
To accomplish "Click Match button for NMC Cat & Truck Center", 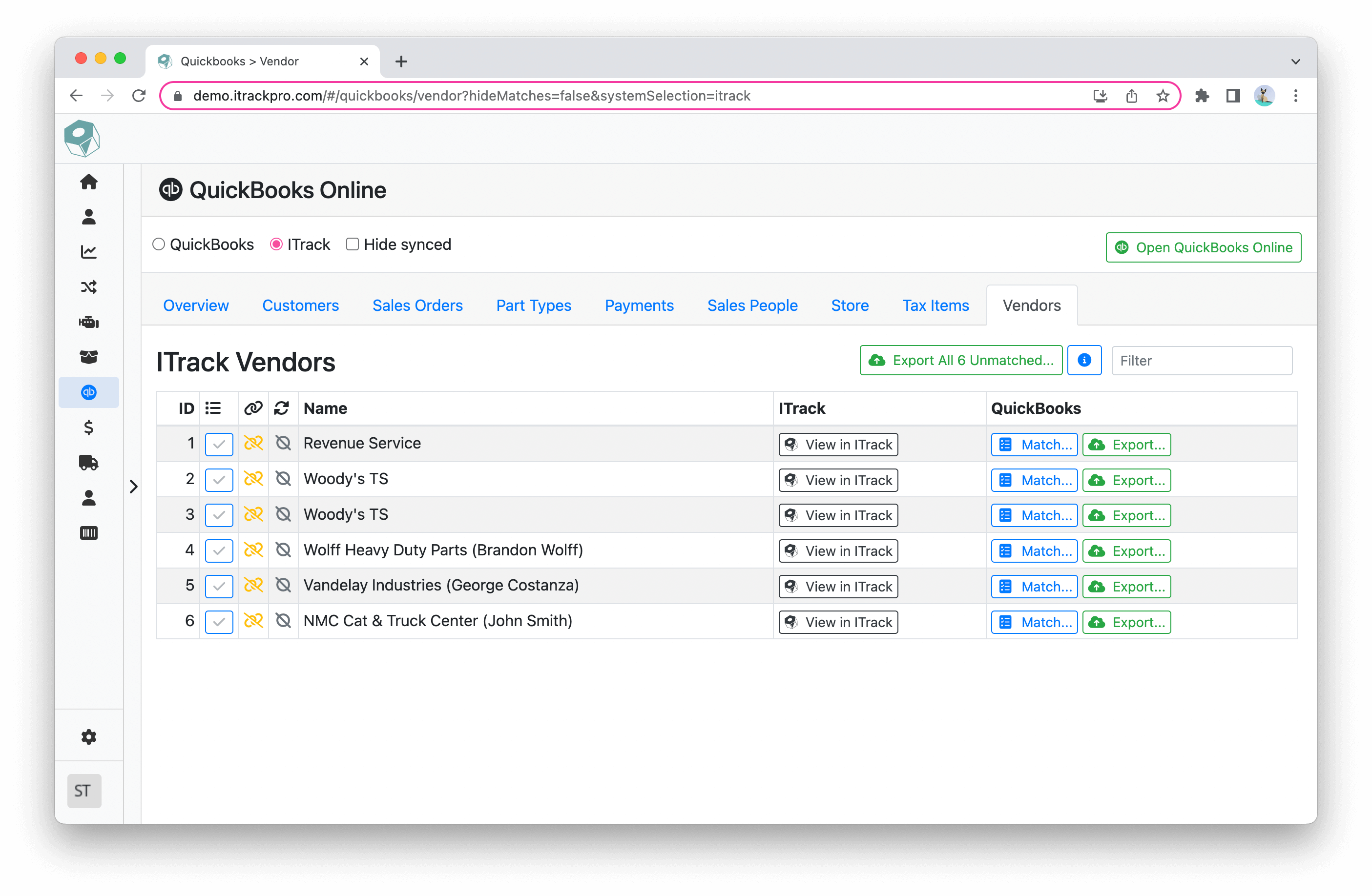I will click(1034, 622).
